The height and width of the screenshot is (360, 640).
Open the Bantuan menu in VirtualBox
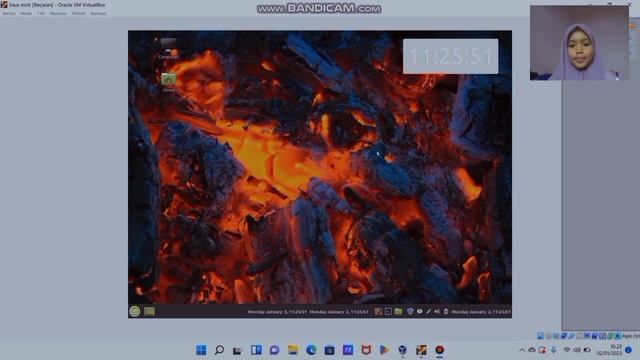(98, 13)
